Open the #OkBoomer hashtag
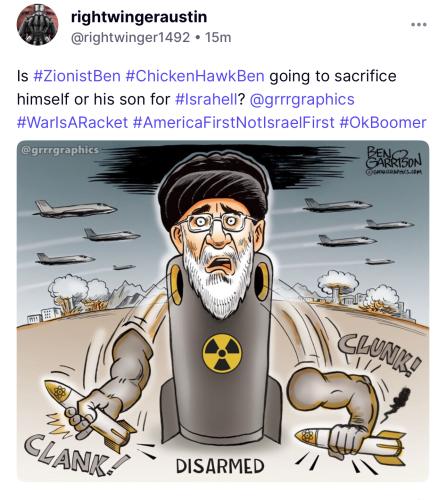The width and height of the screenshot is (446, 500). point(383,122)
